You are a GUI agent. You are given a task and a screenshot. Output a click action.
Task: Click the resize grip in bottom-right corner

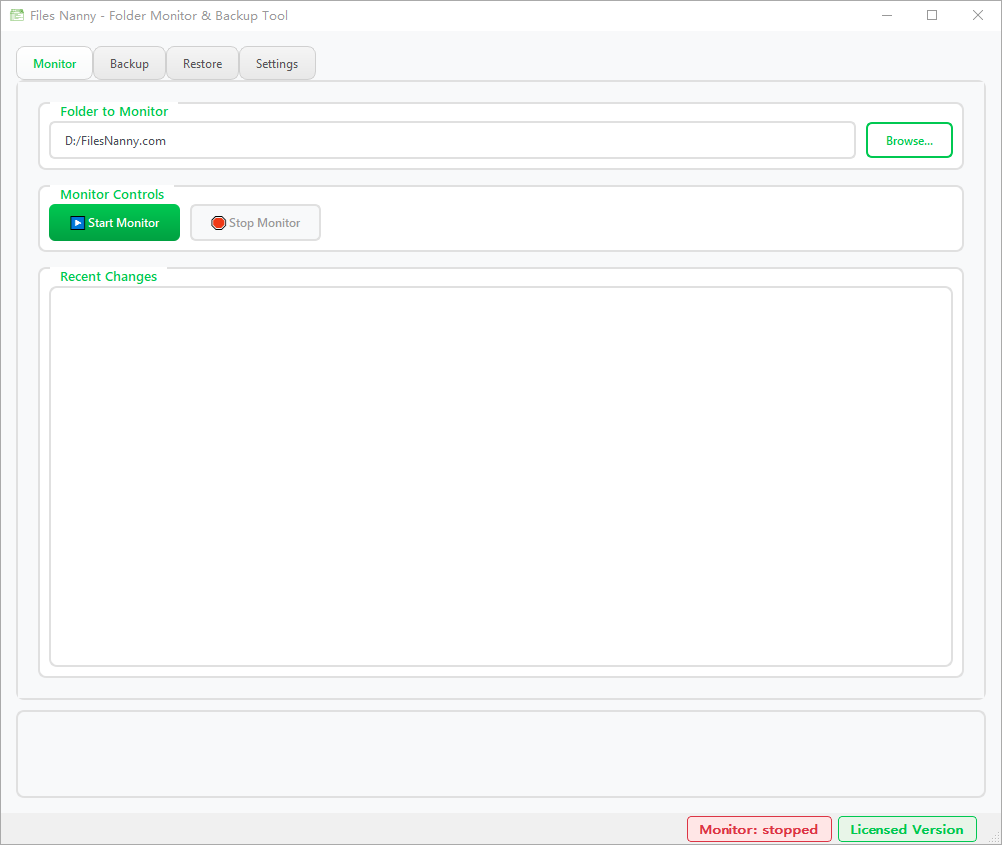996,839
